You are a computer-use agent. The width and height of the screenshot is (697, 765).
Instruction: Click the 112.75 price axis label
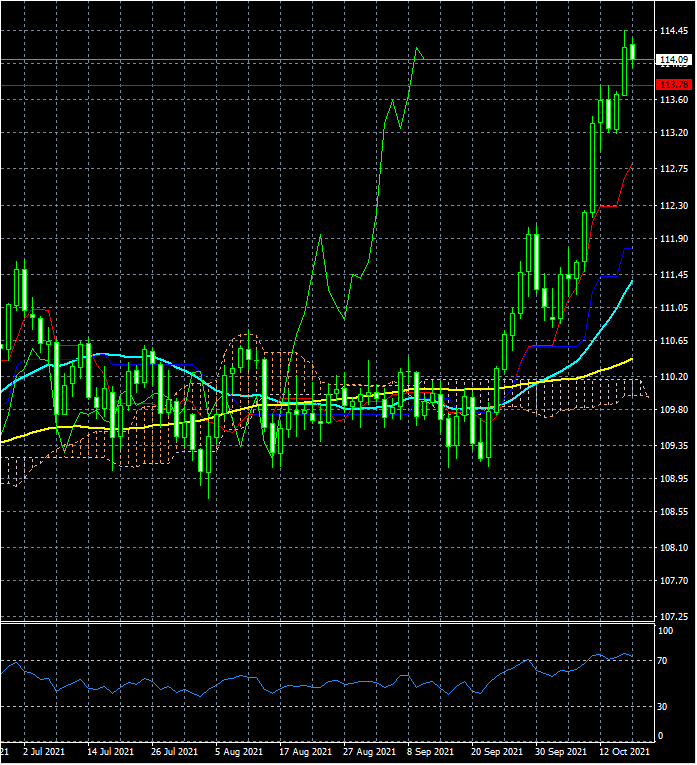[674, 169]
